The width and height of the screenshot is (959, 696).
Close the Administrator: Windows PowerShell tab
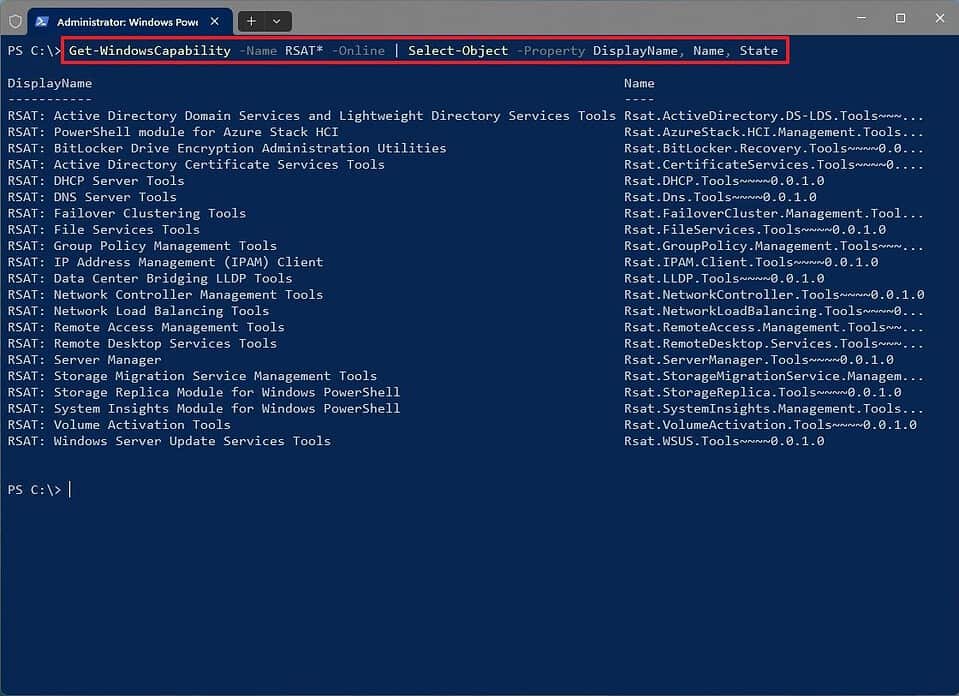point(213,20)
